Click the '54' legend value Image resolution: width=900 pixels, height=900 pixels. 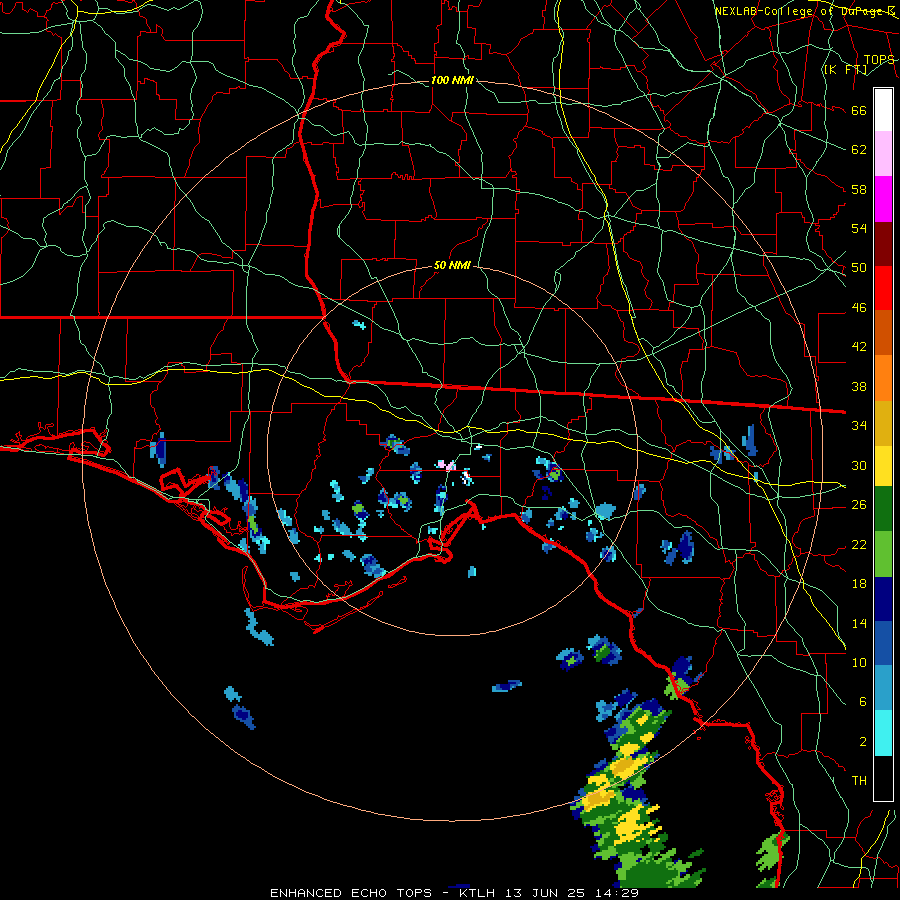point(859,228)
